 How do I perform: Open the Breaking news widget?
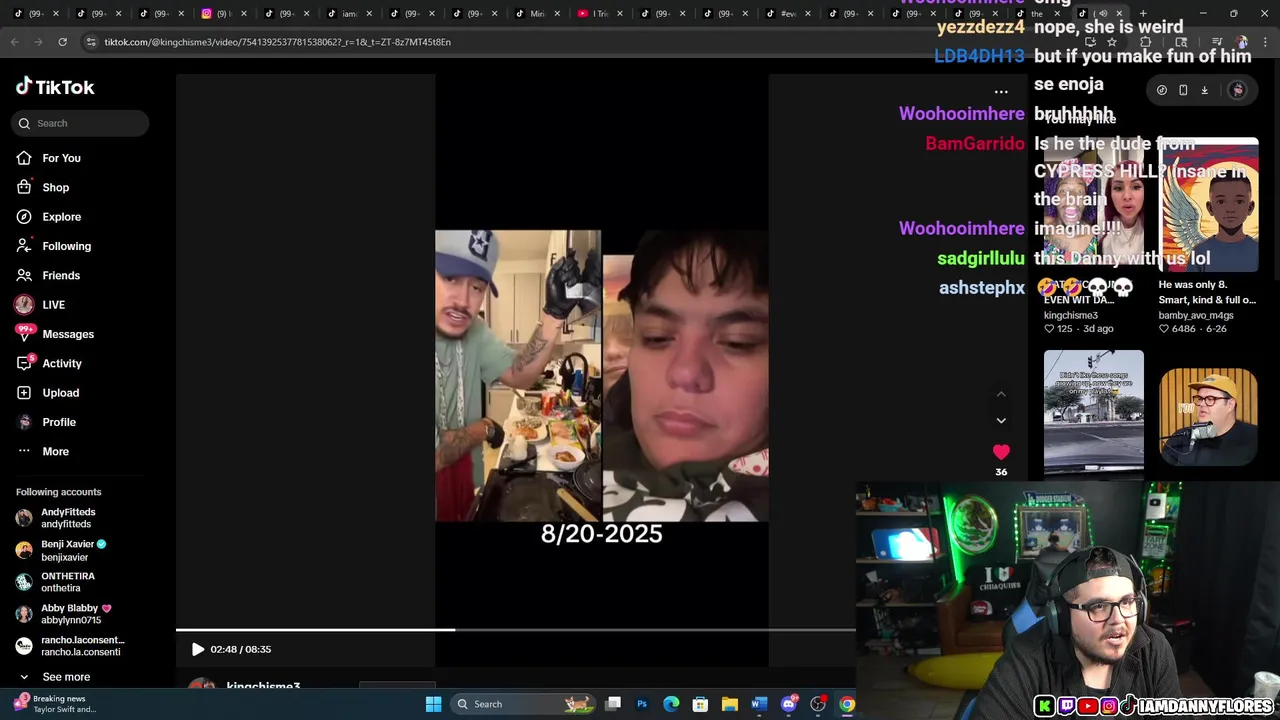click(x=55, y=704)
